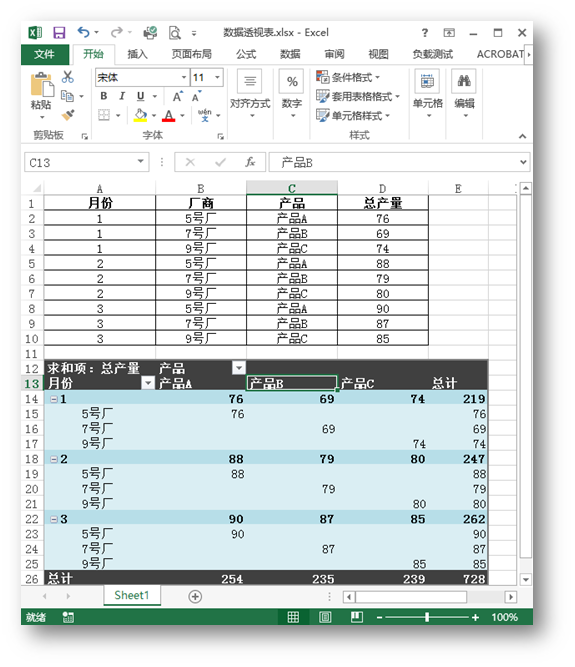
Task: Expand the formula bar
Action: (523, 162)
